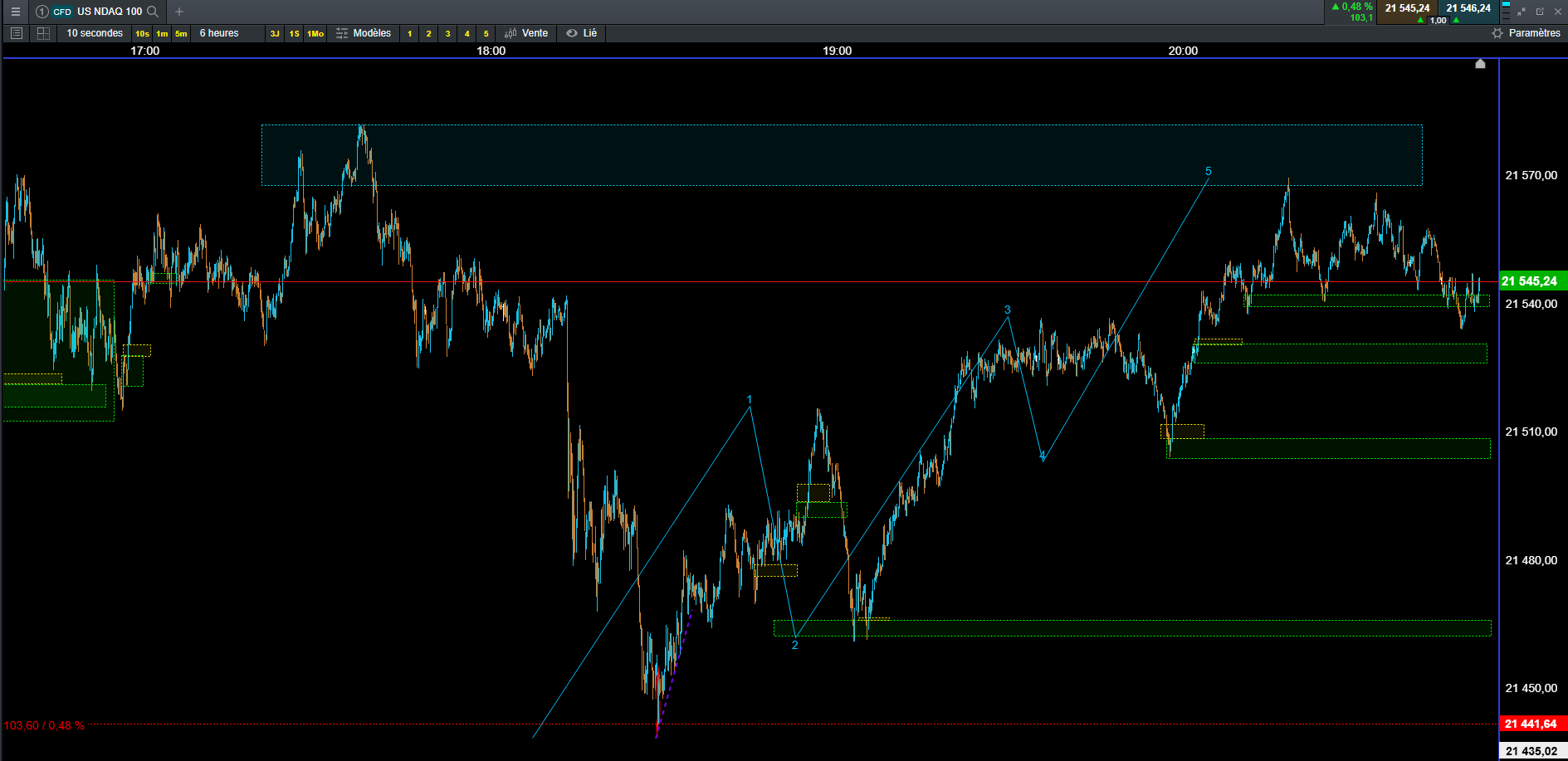Pop chart out into a new window
Screen dimensions: 1568x761
[1540, 12]
